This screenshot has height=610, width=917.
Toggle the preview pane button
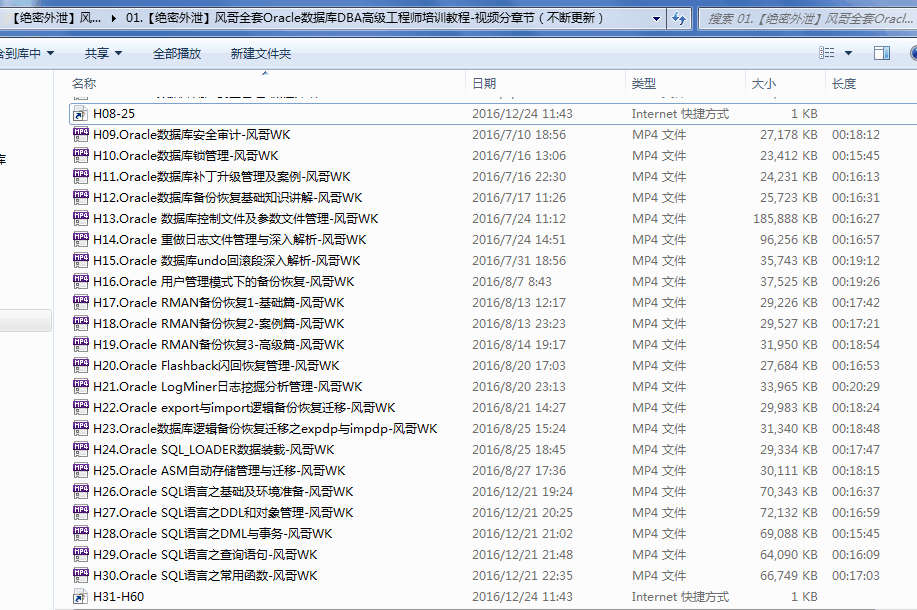(882, 53)
